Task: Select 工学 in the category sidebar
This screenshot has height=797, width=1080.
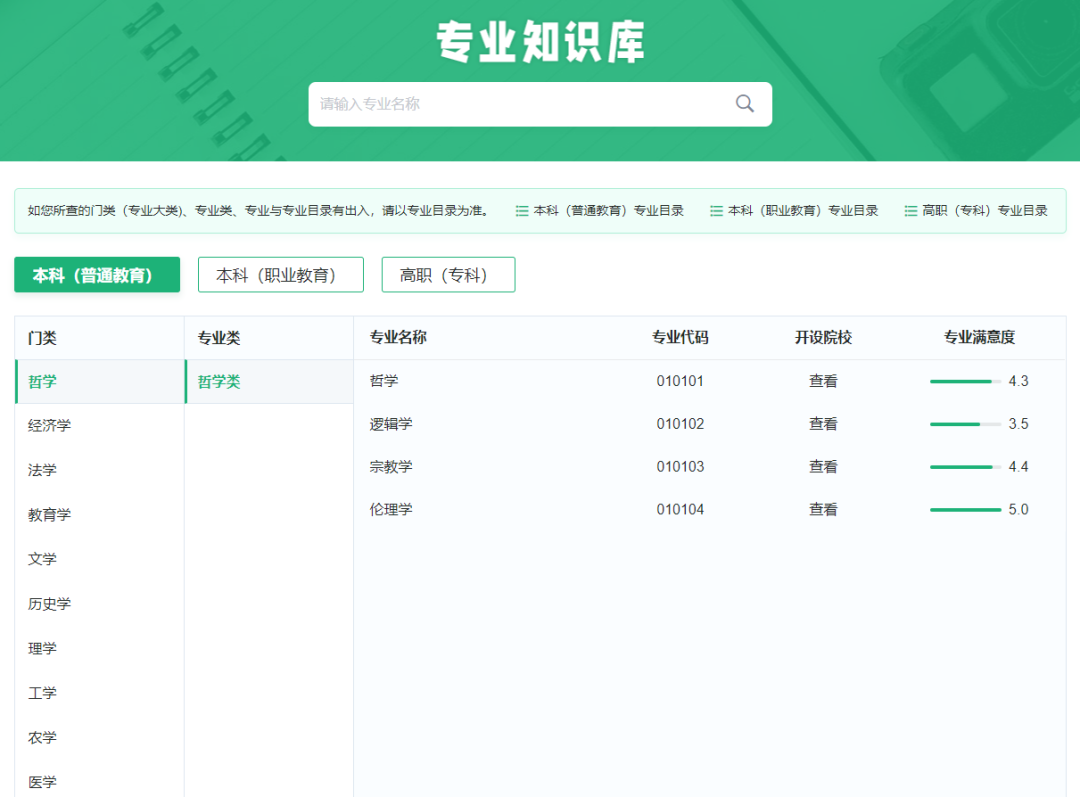Action: tap(41, 693)
